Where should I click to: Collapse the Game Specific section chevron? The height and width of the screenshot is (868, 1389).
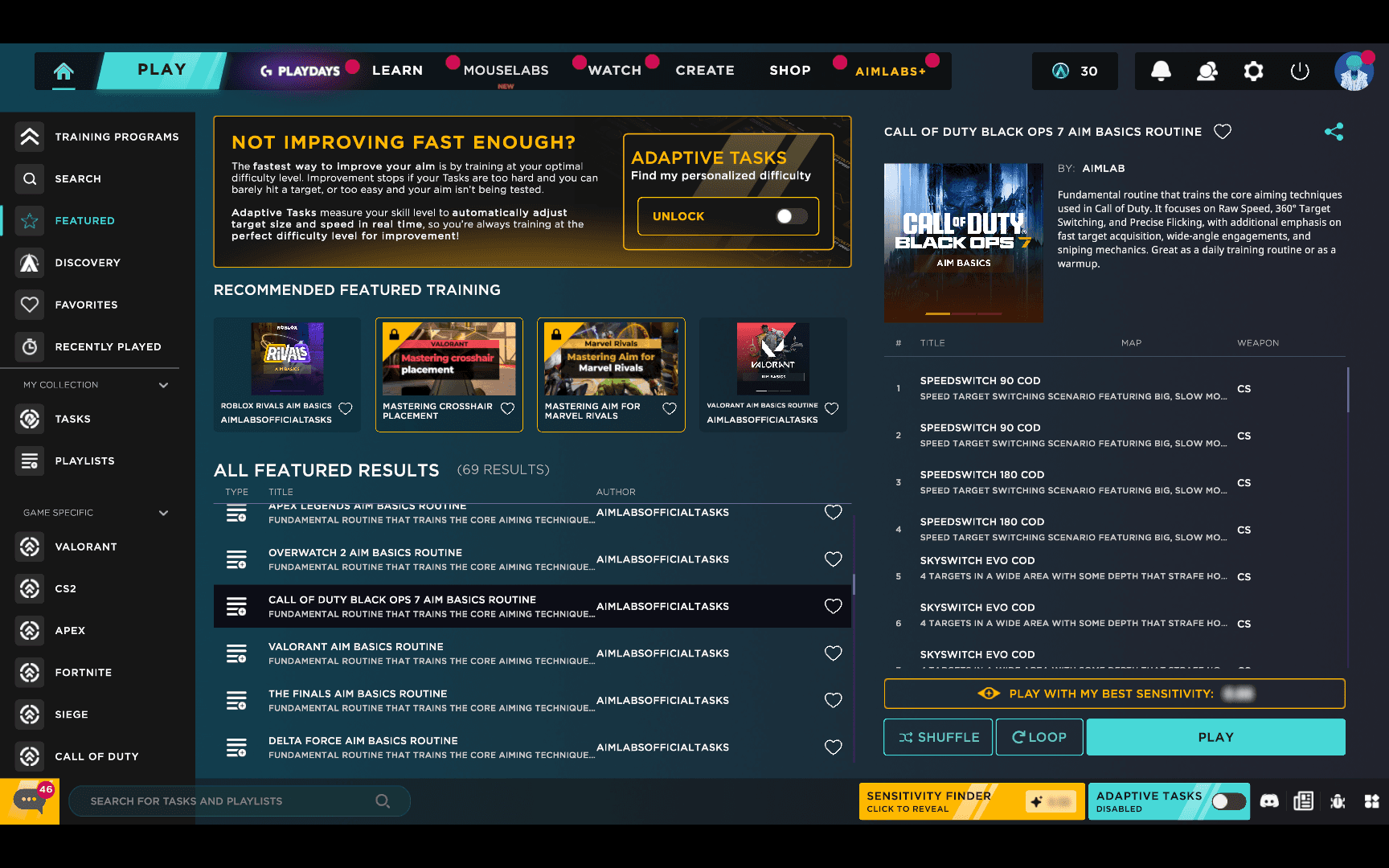[x=164, y=513]
